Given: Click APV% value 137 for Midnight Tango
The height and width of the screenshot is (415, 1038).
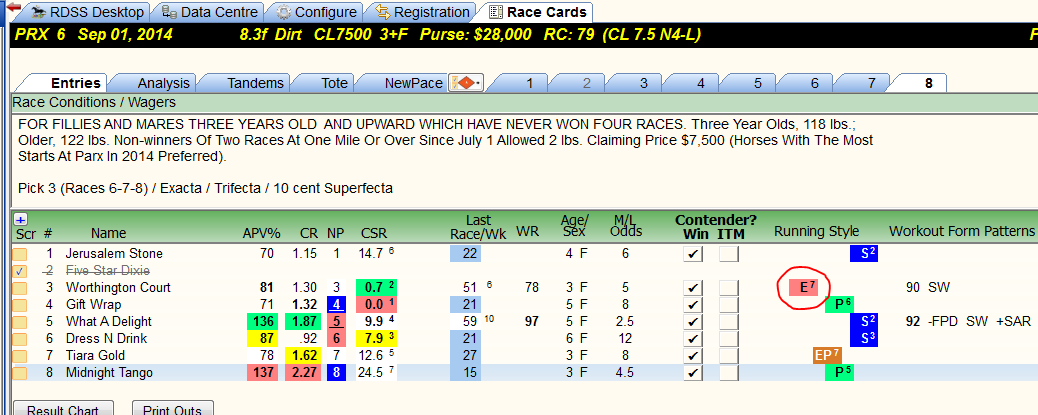Looking at the screenshot, I should [x=263, y=373].
